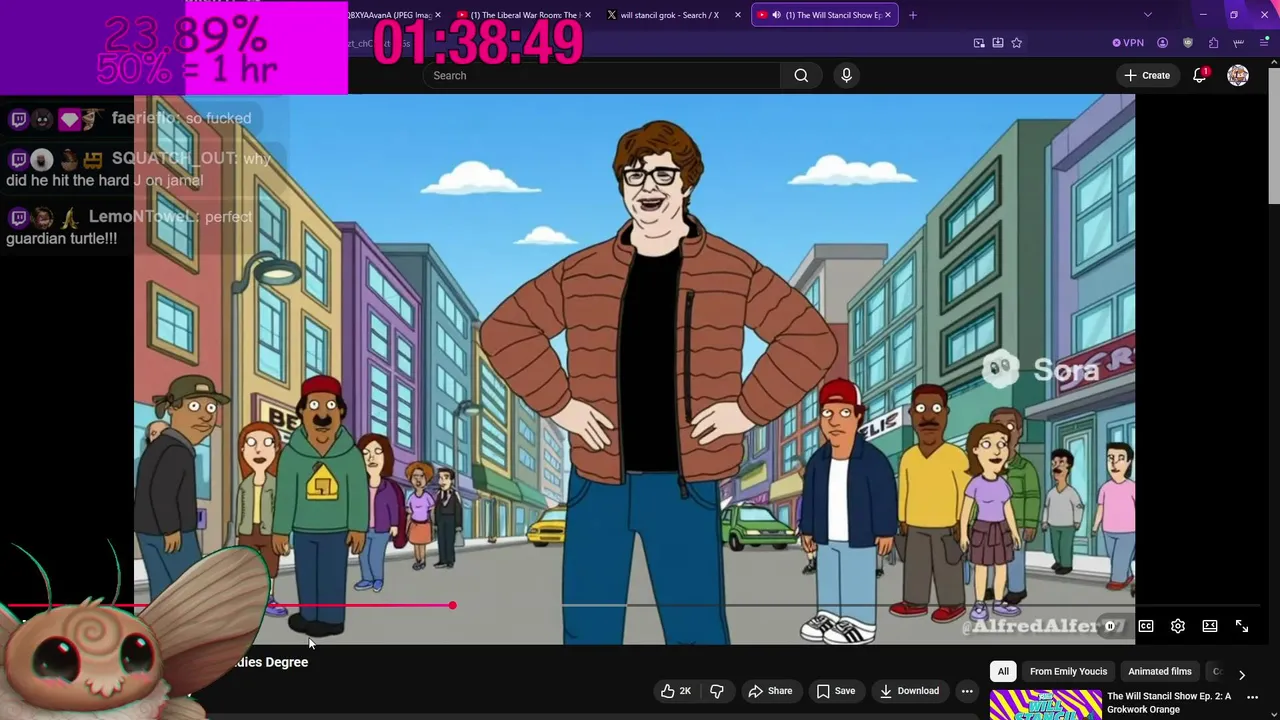Click the speaker icon on the Will Stancil tab
The height and width of the screenshot is (720, 1280).
(776, 15)
